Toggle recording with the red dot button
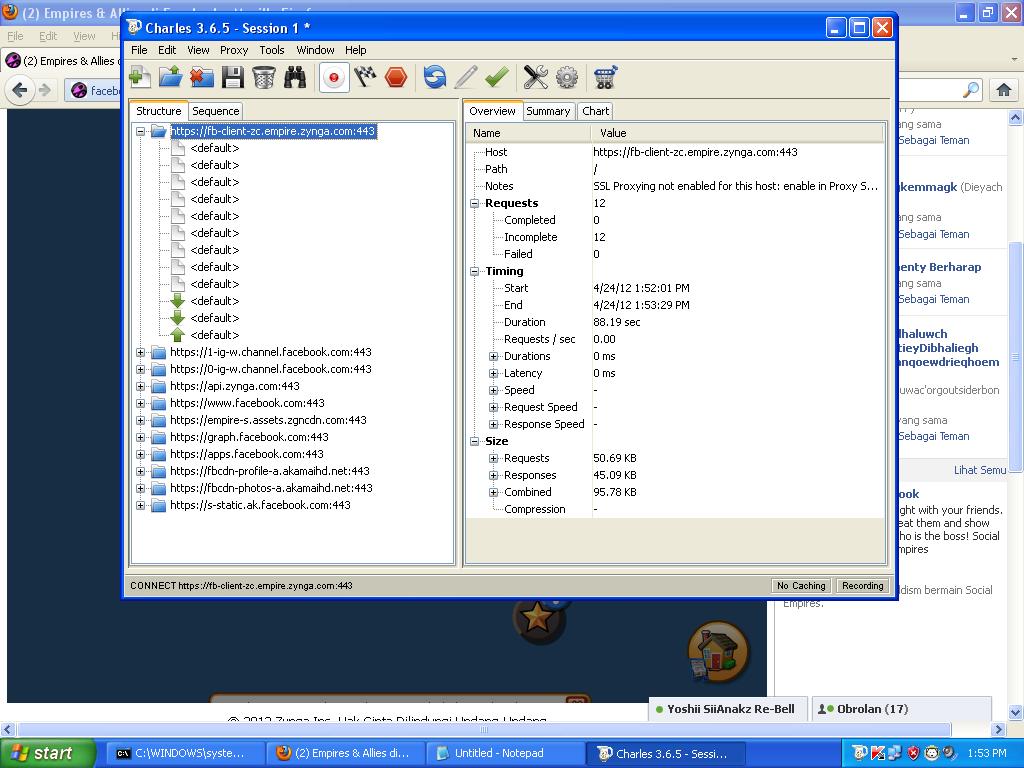Image resolution: width=1024 pixels, height=768 pixels. click(334, 78)
